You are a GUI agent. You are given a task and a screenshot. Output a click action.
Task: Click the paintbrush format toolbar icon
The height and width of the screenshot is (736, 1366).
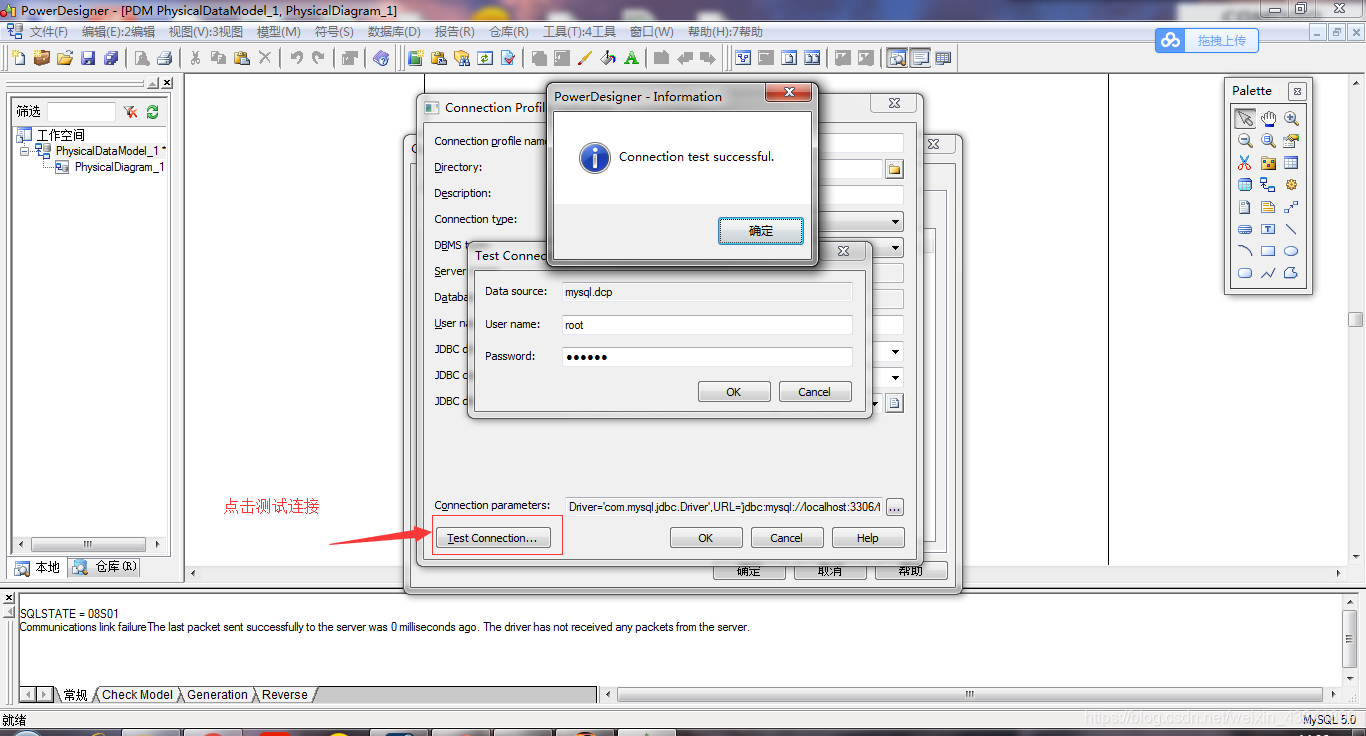click(x=585, y=58)
